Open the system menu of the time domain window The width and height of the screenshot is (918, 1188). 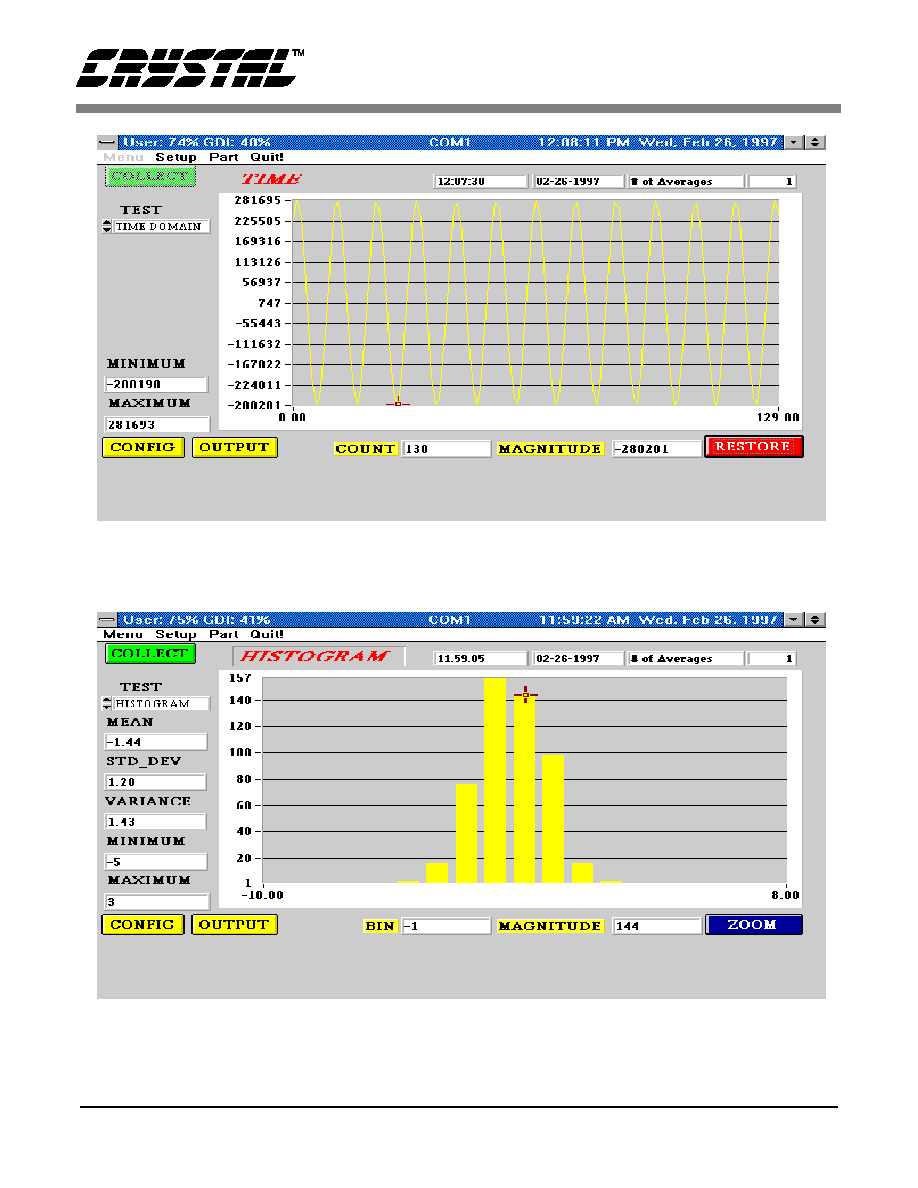pyautogui.click(x=107, y=142)
